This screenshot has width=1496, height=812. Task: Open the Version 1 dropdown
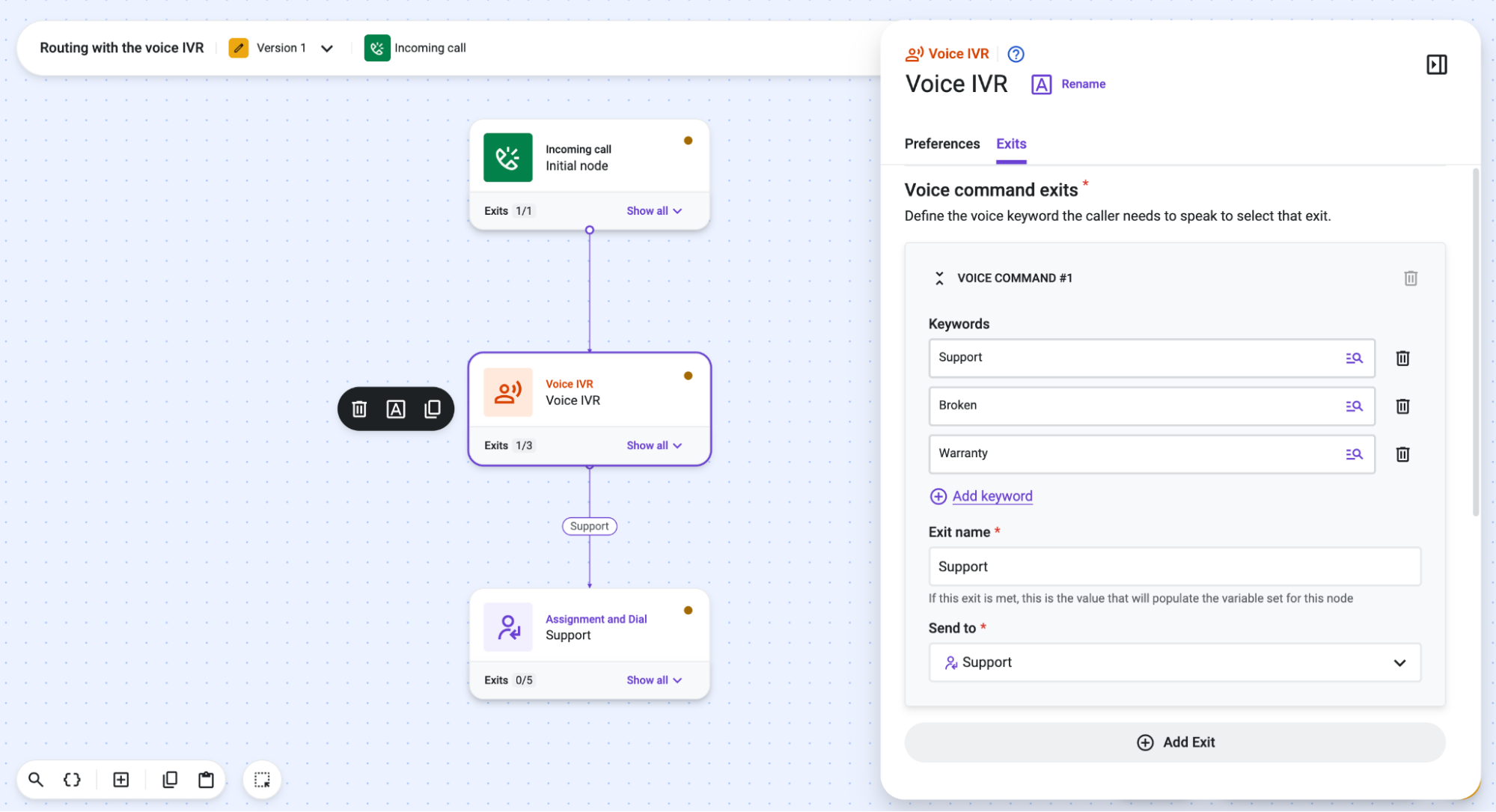click(295, 48)
